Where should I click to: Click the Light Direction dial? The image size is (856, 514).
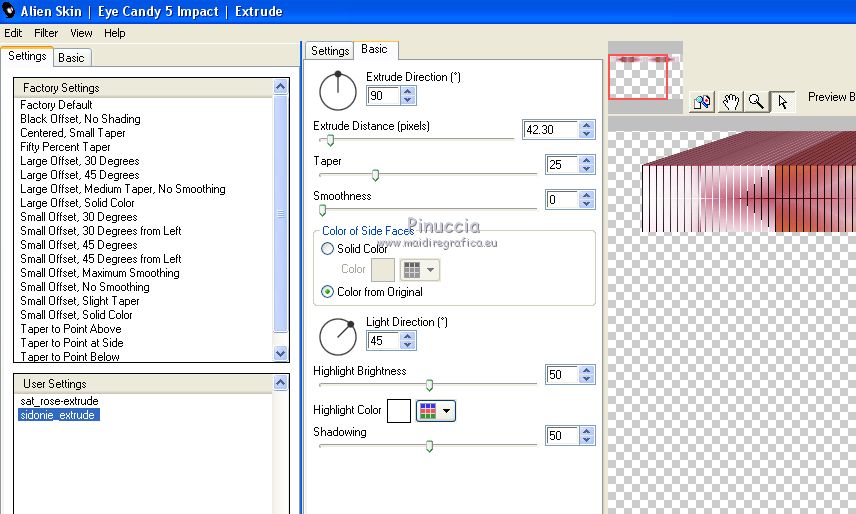pyautogui.click(x=337, y=337)
